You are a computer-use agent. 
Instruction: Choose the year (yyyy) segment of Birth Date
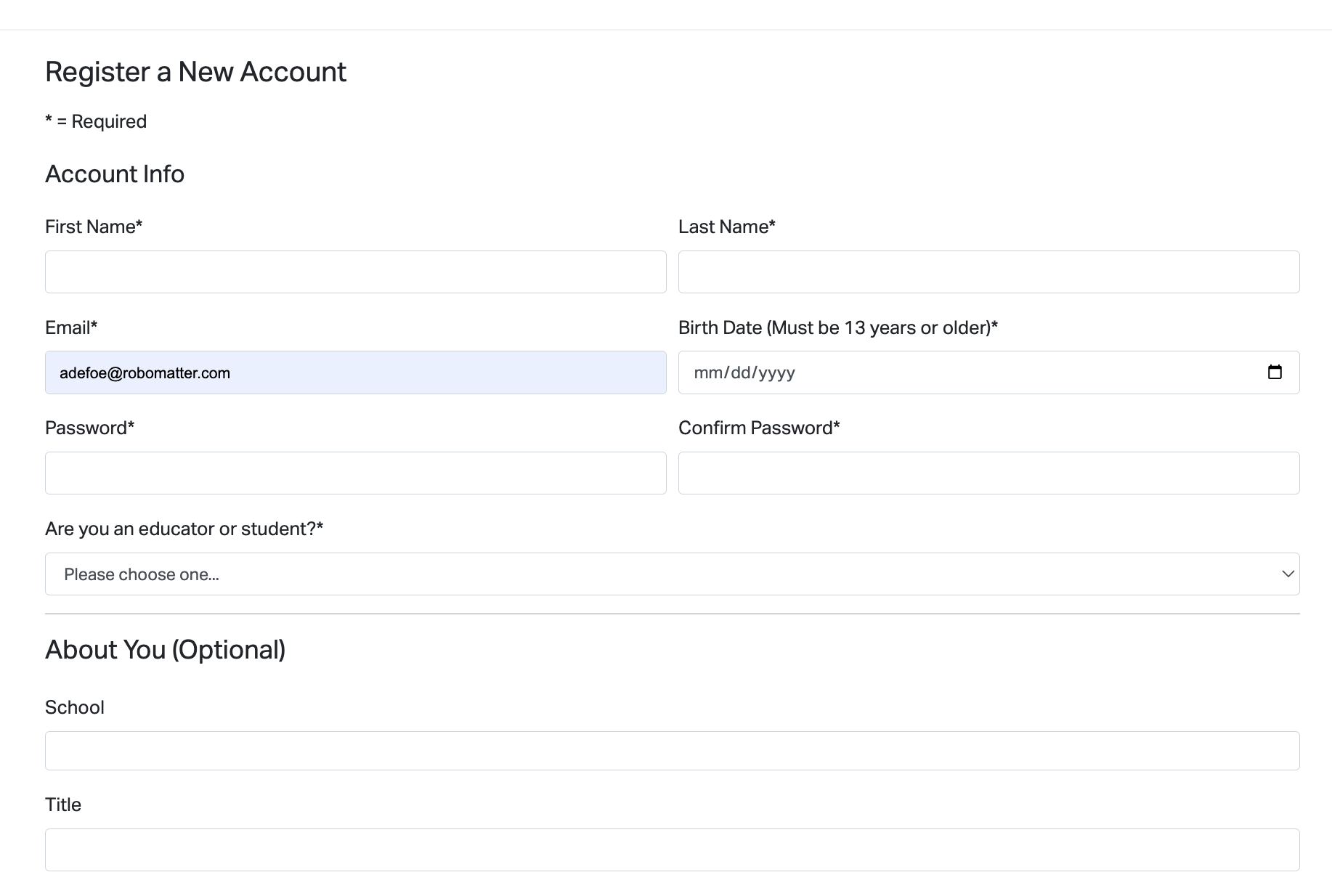776,373
